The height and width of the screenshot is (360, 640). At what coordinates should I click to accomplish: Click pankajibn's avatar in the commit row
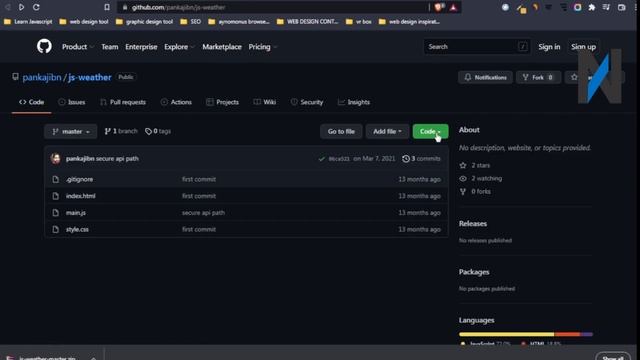[x=56, y=158]
